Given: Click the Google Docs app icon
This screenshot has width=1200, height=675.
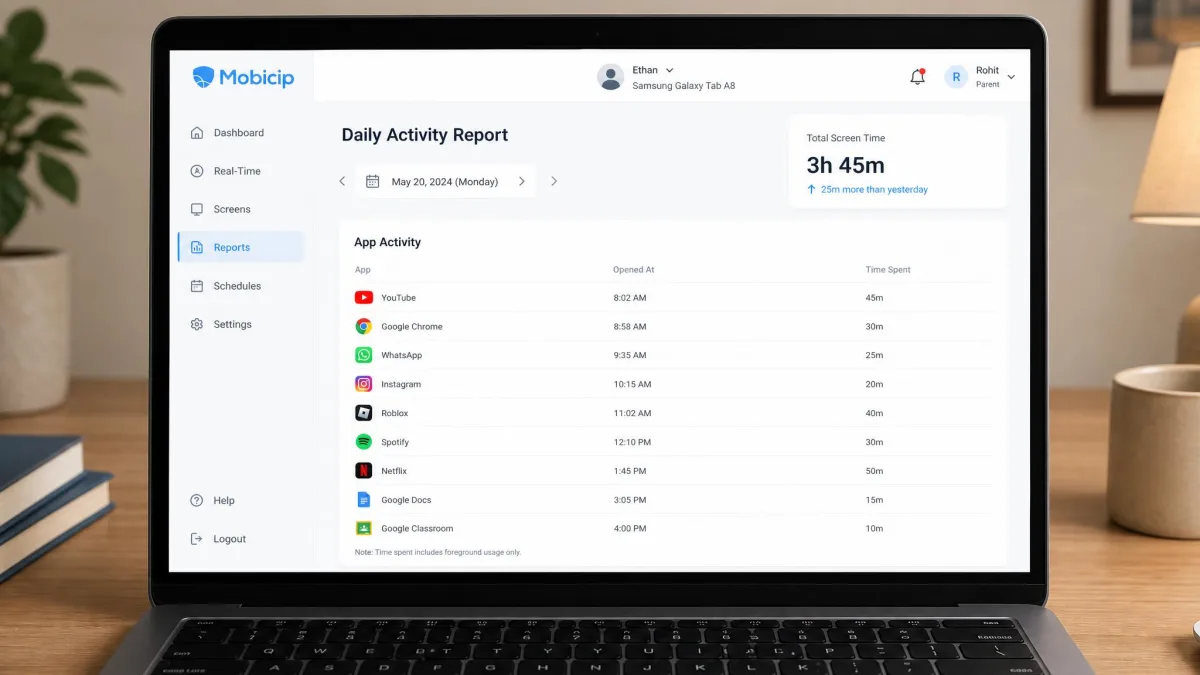Looking at the screenshot, I should 364,500.
